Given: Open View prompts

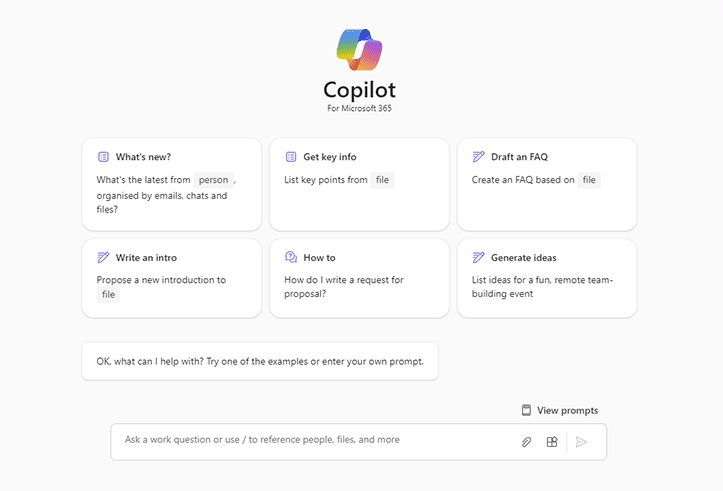Looking at the screenshot, I should tap(560, 410).
